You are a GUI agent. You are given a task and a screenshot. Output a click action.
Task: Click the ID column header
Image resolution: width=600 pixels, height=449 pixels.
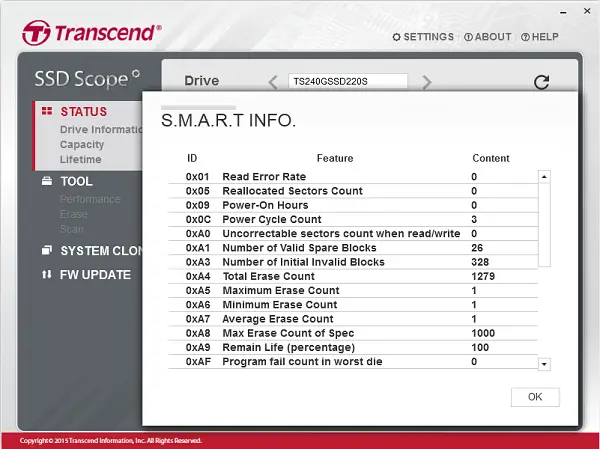(x=192, y=158)
